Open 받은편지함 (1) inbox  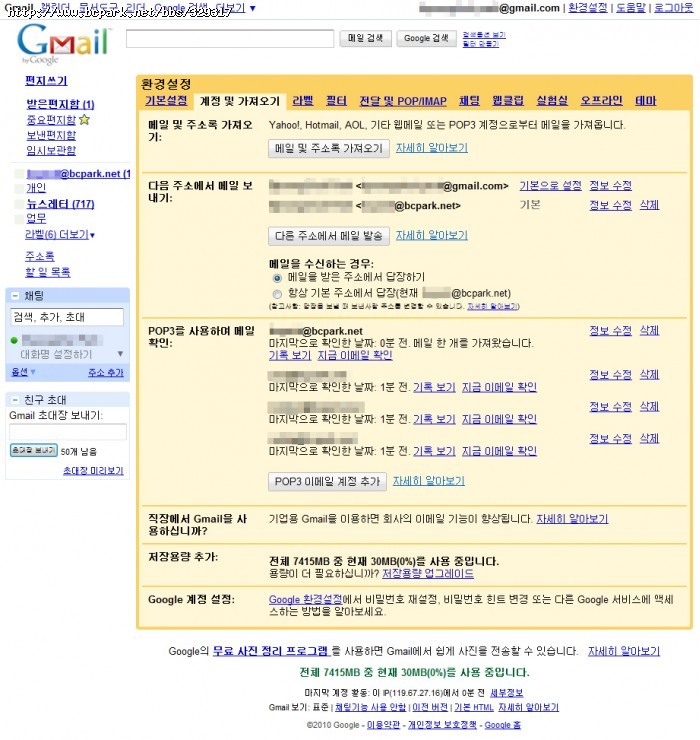60,104
